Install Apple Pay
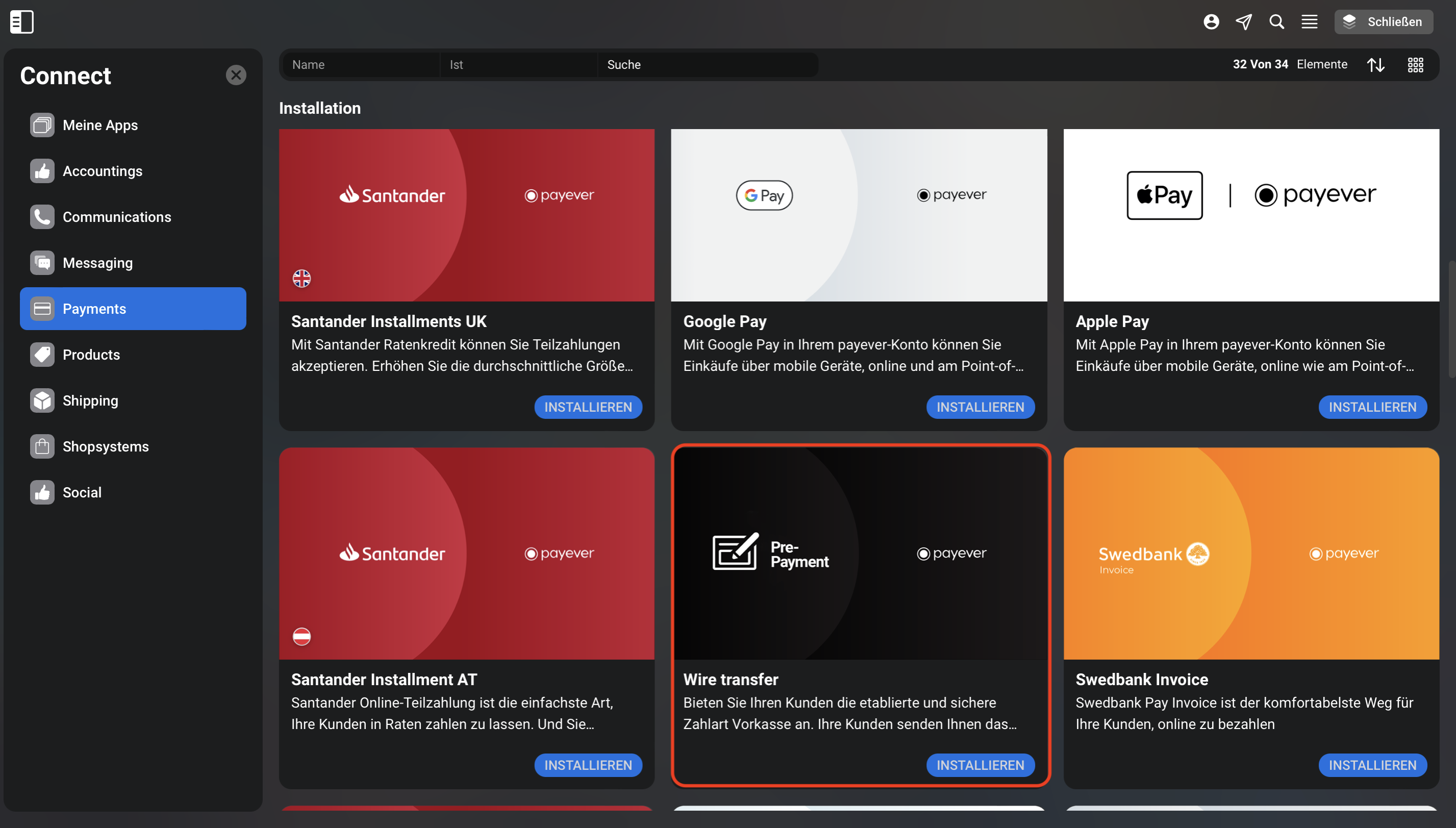 (x=1372, y=407)
